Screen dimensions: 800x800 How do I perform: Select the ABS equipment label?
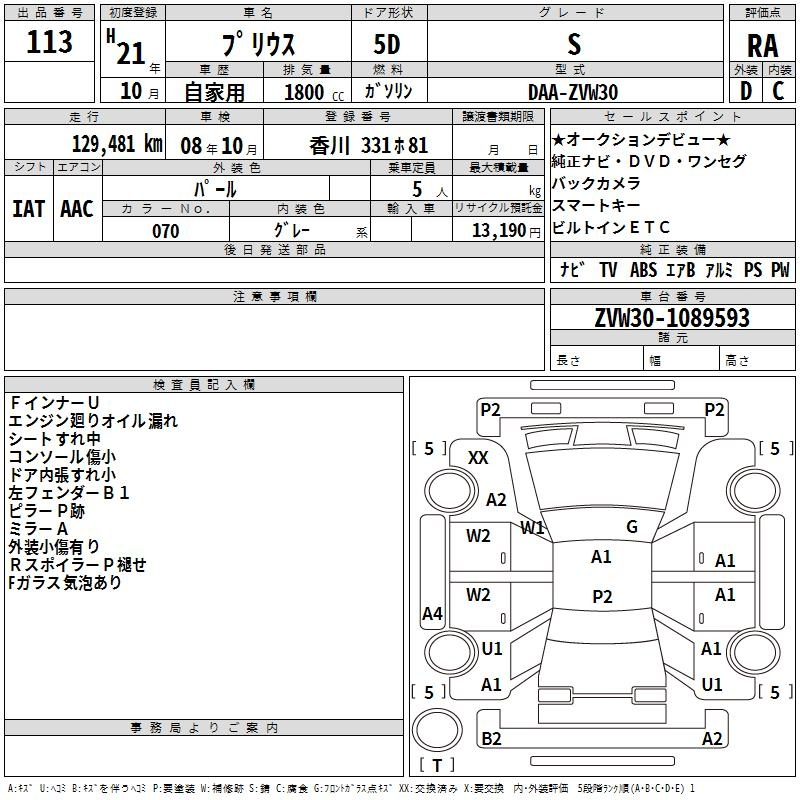click(x=643, y=269)
